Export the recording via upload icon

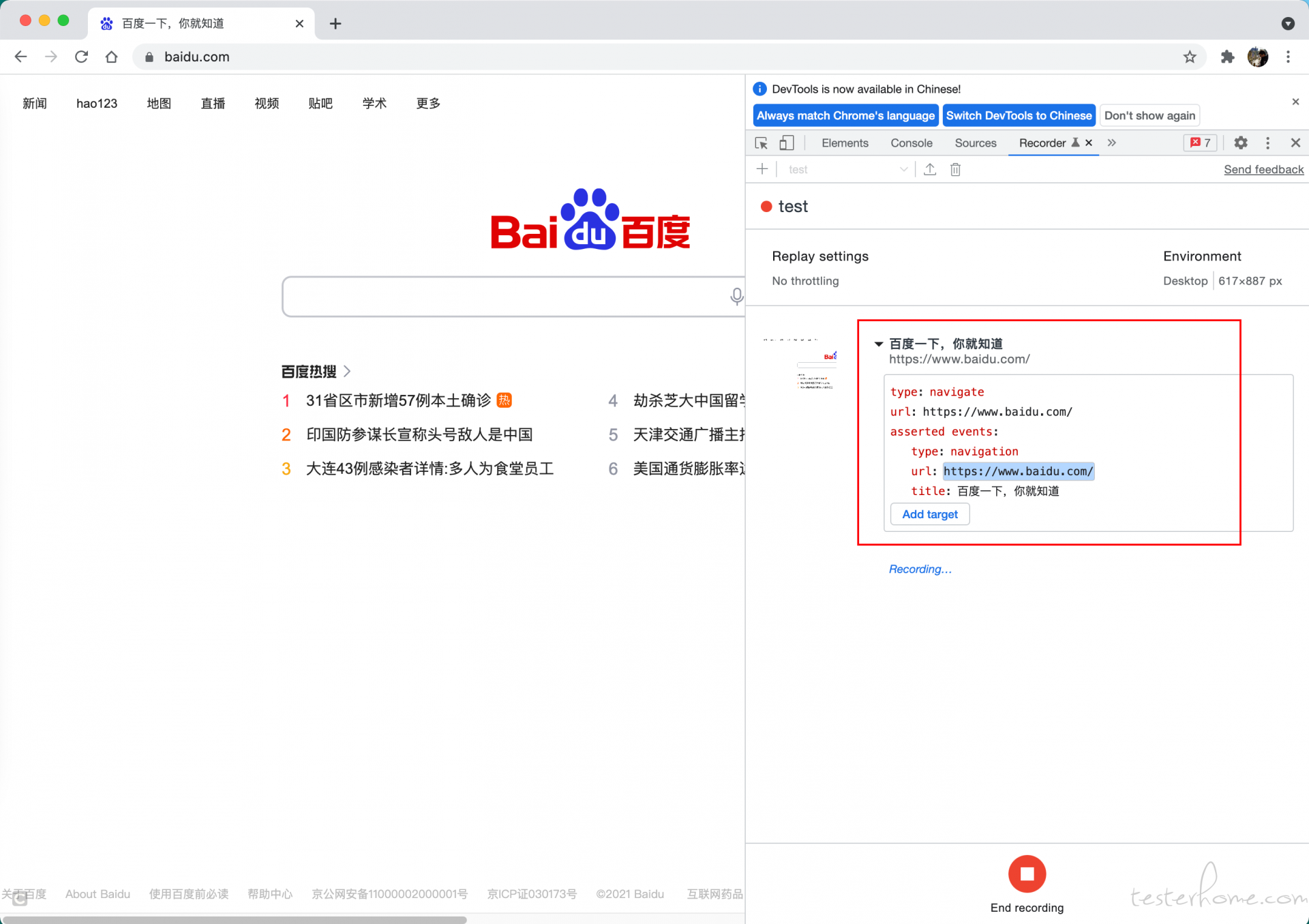click(930, 169)
